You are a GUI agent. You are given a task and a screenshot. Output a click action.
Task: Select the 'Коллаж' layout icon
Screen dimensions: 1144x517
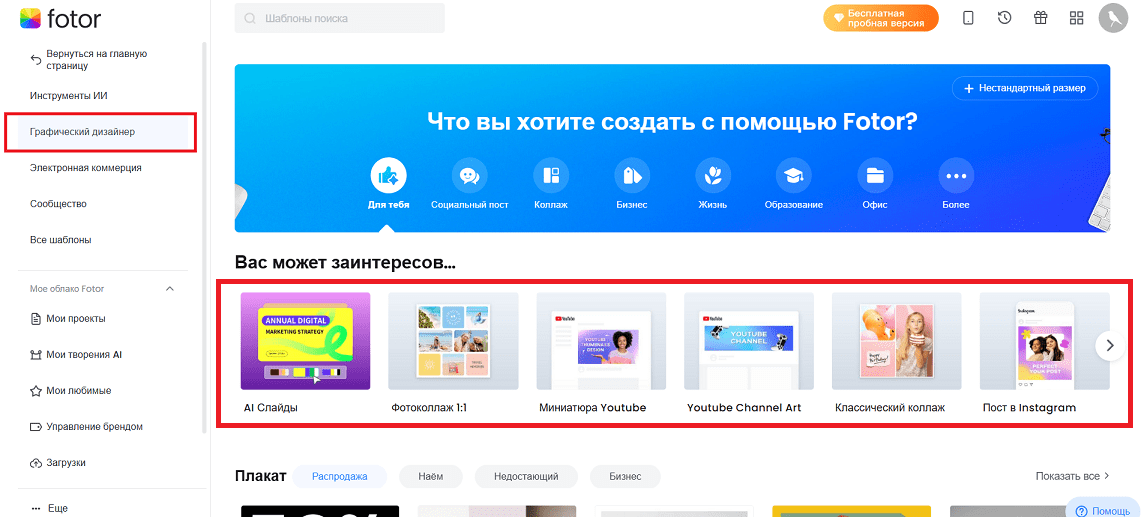click(x=551, y=176)
